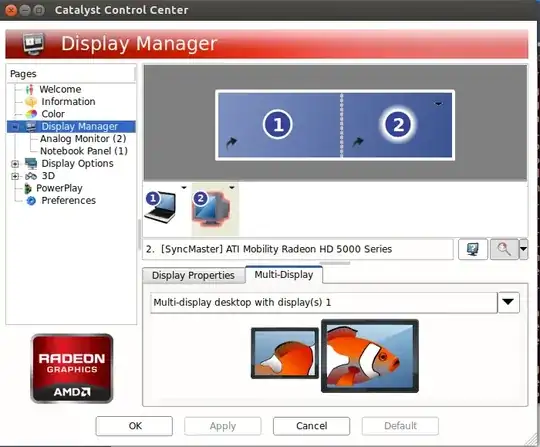Click the arrow icon on display 2 preview
This screenshot has width=540, height=447.
click(x=358, y=142)
